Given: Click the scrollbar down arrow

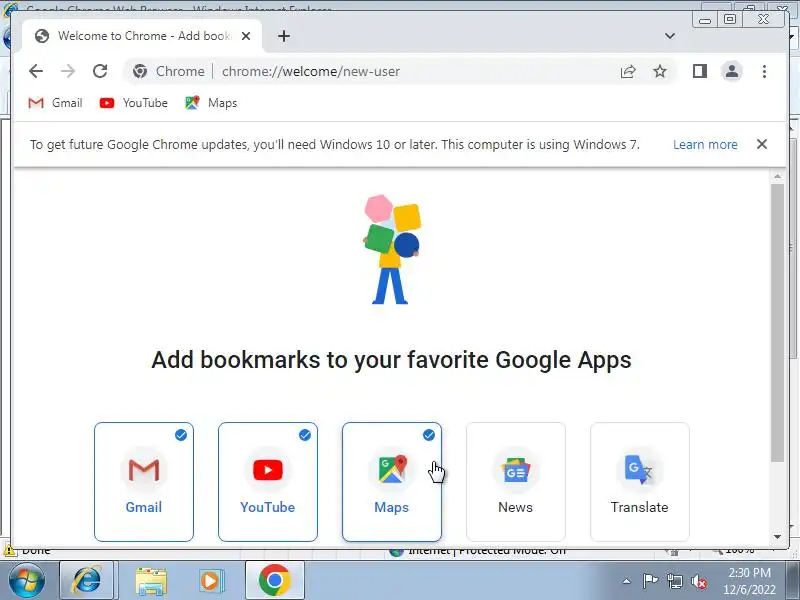Looking at the screenshot, I should [777, 536].
